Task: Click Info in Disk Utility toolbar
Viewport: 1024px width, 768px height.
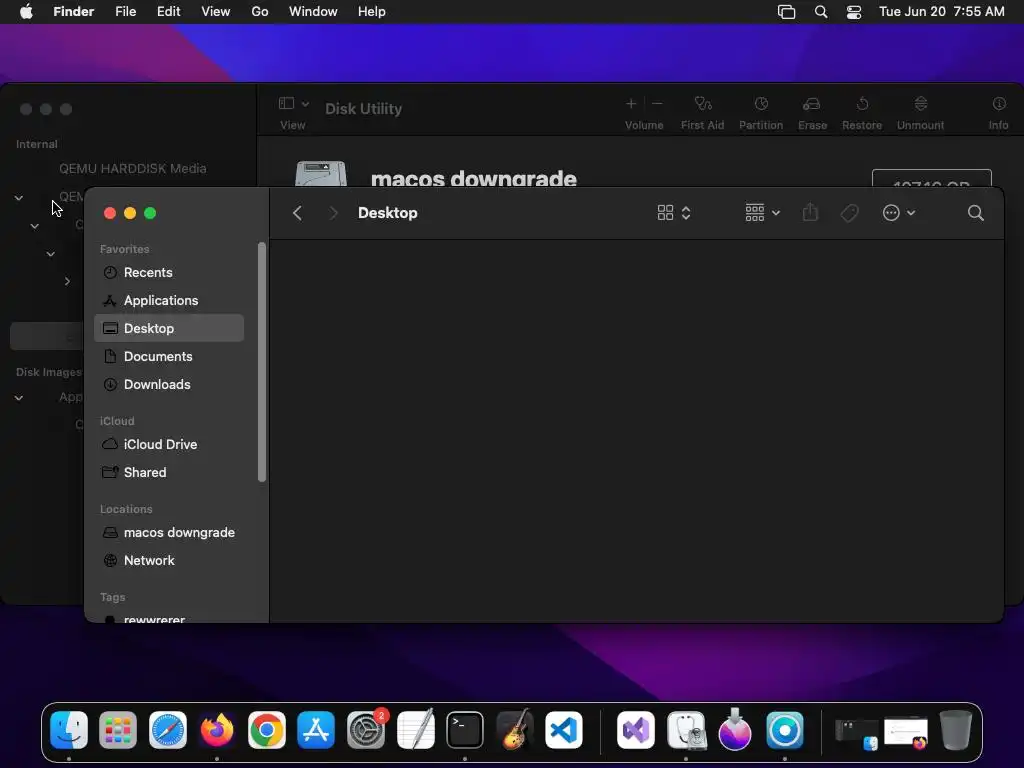Action: 999,112
